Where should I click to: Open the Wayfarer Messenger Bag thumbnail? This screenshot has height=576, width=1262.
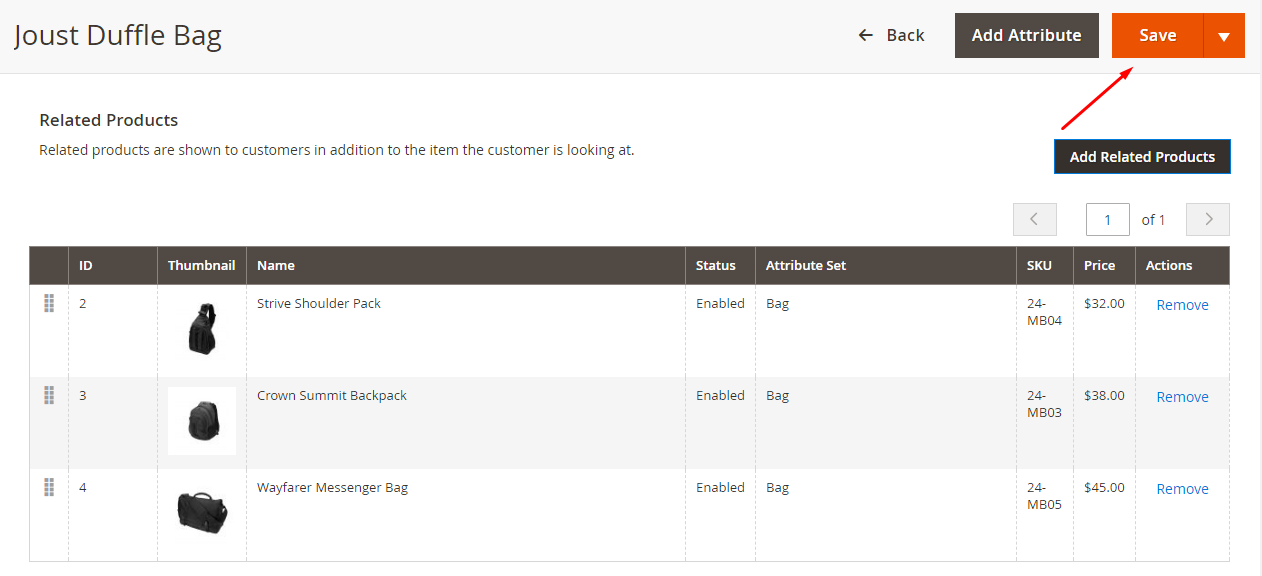(202, 513)
